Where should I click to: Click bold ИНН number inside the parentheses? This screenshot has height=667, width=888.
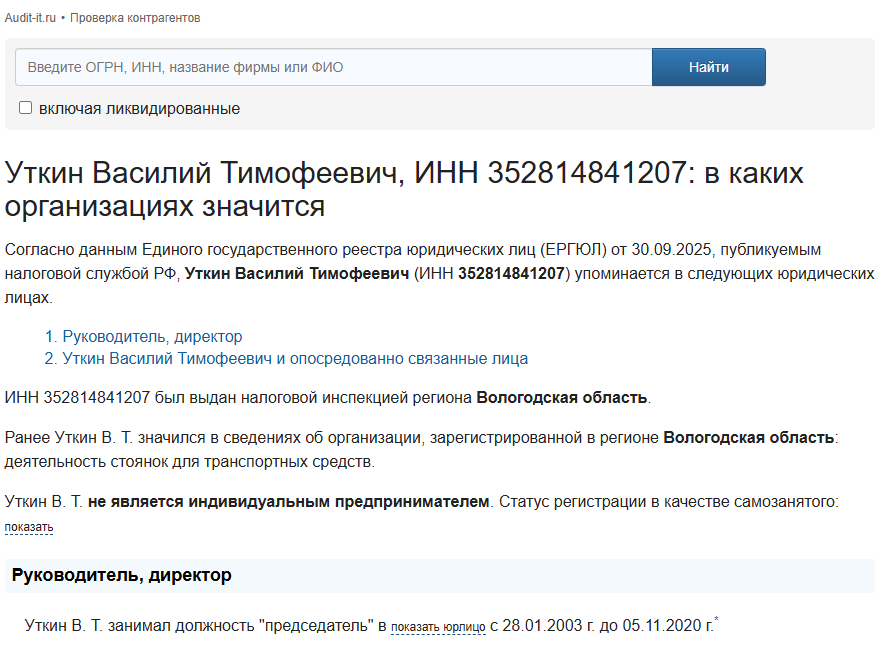click(512, 273)
